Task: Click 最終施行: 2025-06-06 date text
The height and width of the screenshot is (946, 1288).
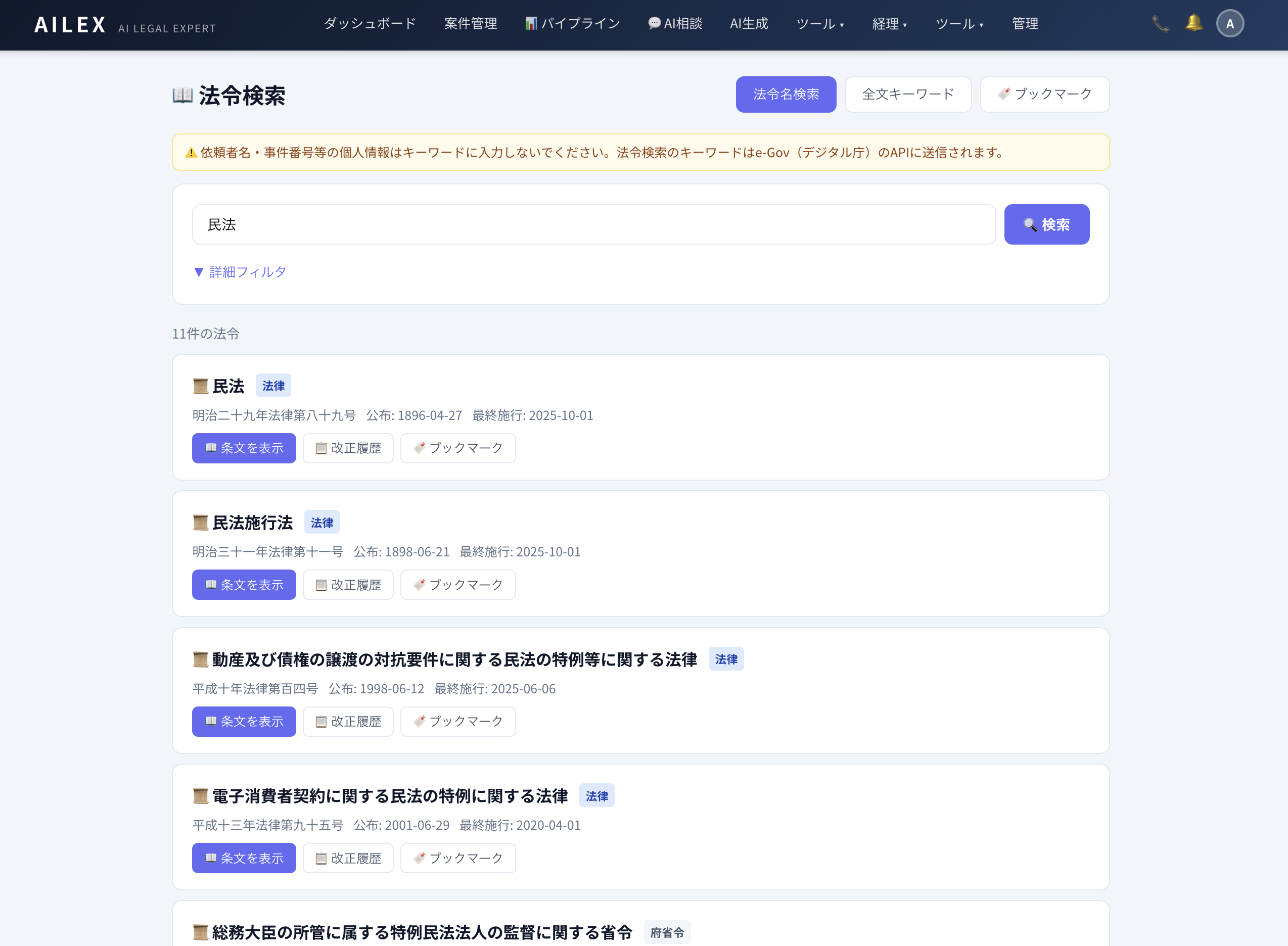Action: pyautogui.click(x=495, y=689)
